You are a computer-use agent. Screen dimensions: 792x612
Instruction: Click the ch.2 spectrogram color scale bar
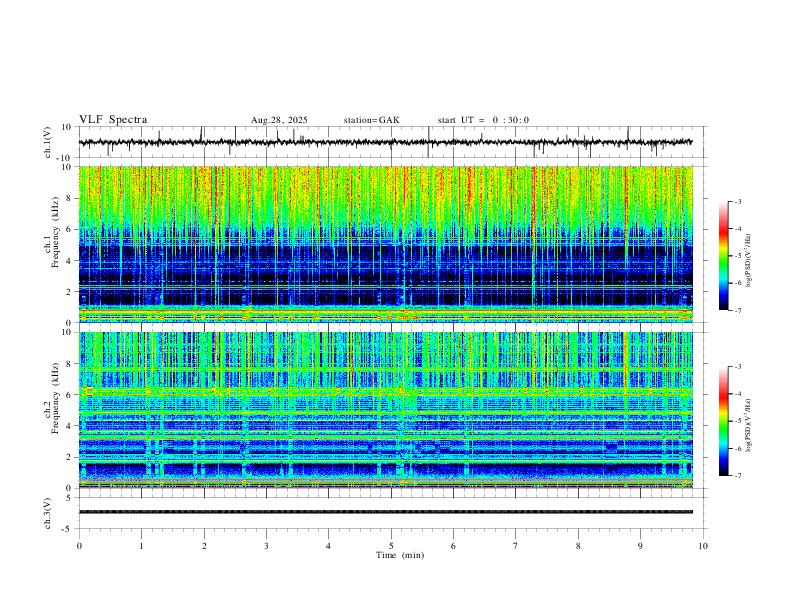pyautogui.click(x=723, y=421)
